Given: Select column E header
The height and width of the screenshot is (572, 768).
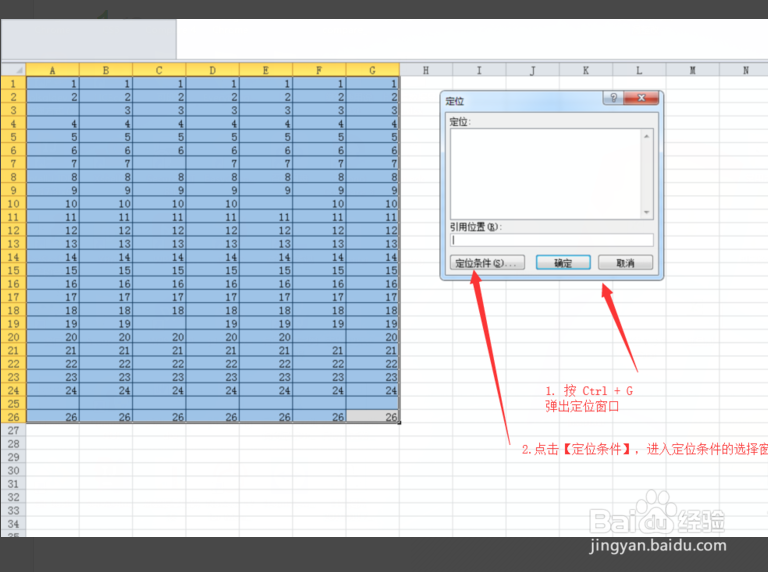Looking at the screenshot, I should pyautogui.click(x=266, y=70).
